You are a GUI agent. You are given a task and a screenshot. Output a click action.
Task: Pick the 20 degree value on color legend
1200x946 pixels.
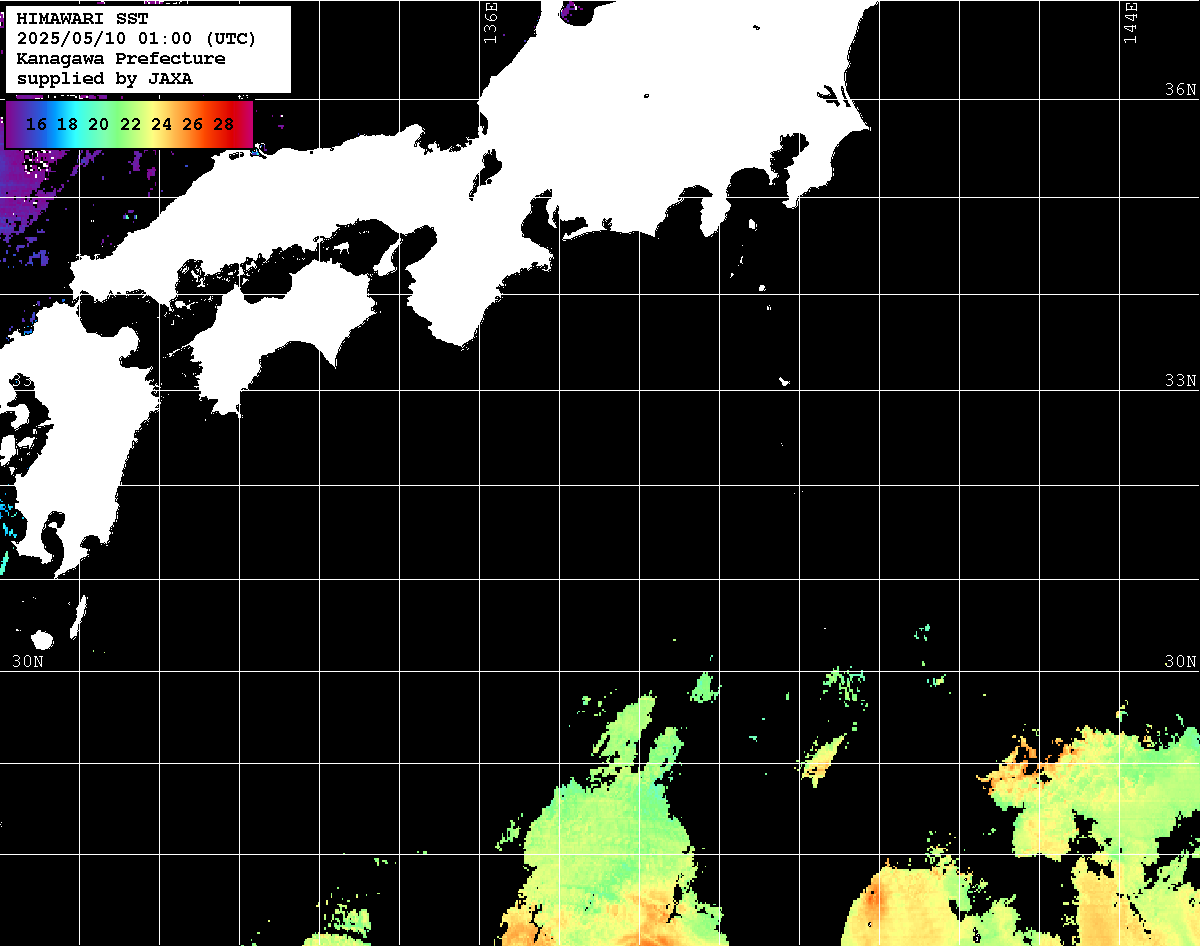point(98,125)
